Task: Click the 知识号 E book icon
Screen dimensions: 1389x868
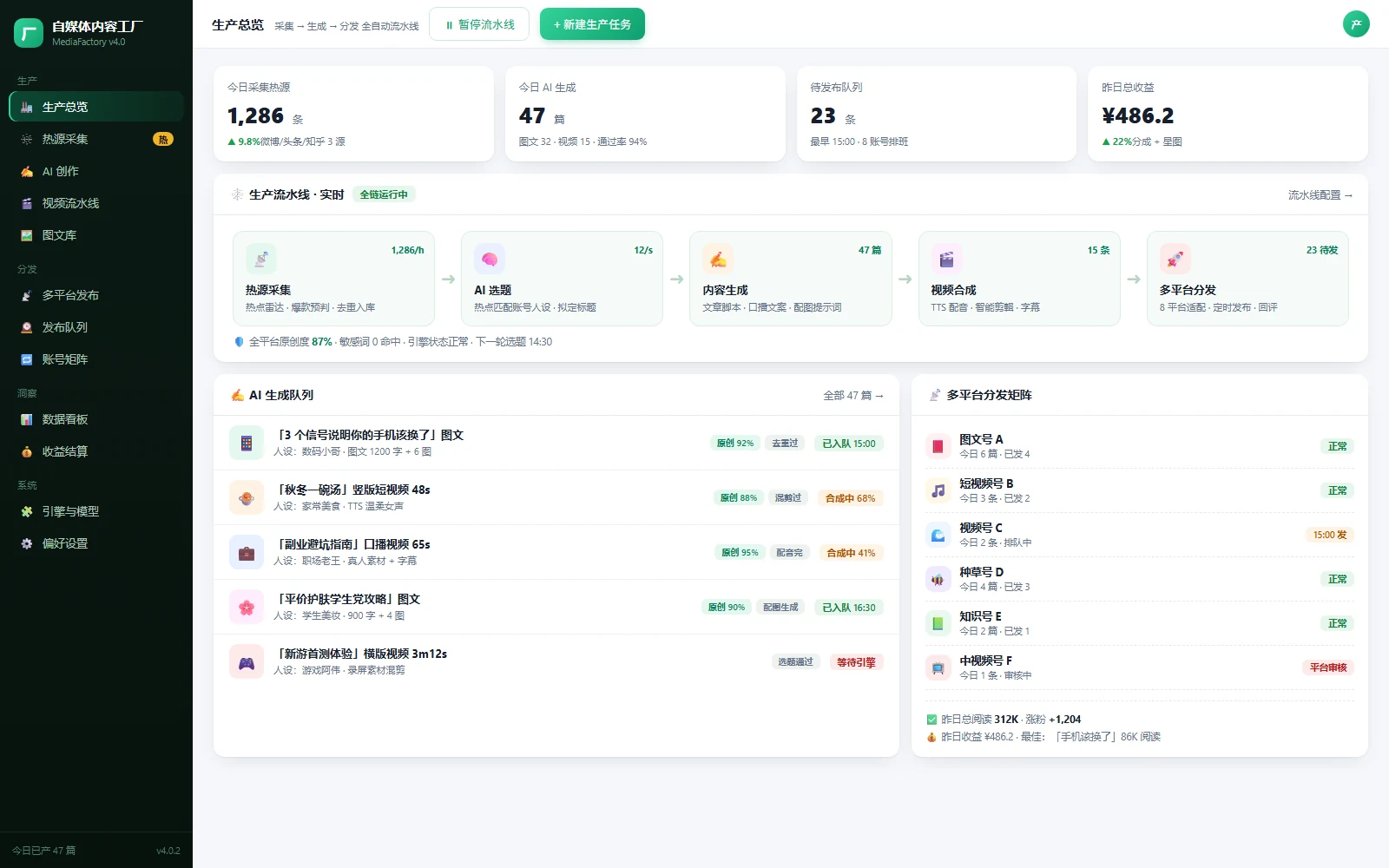Action: click(x=938, y=623)
